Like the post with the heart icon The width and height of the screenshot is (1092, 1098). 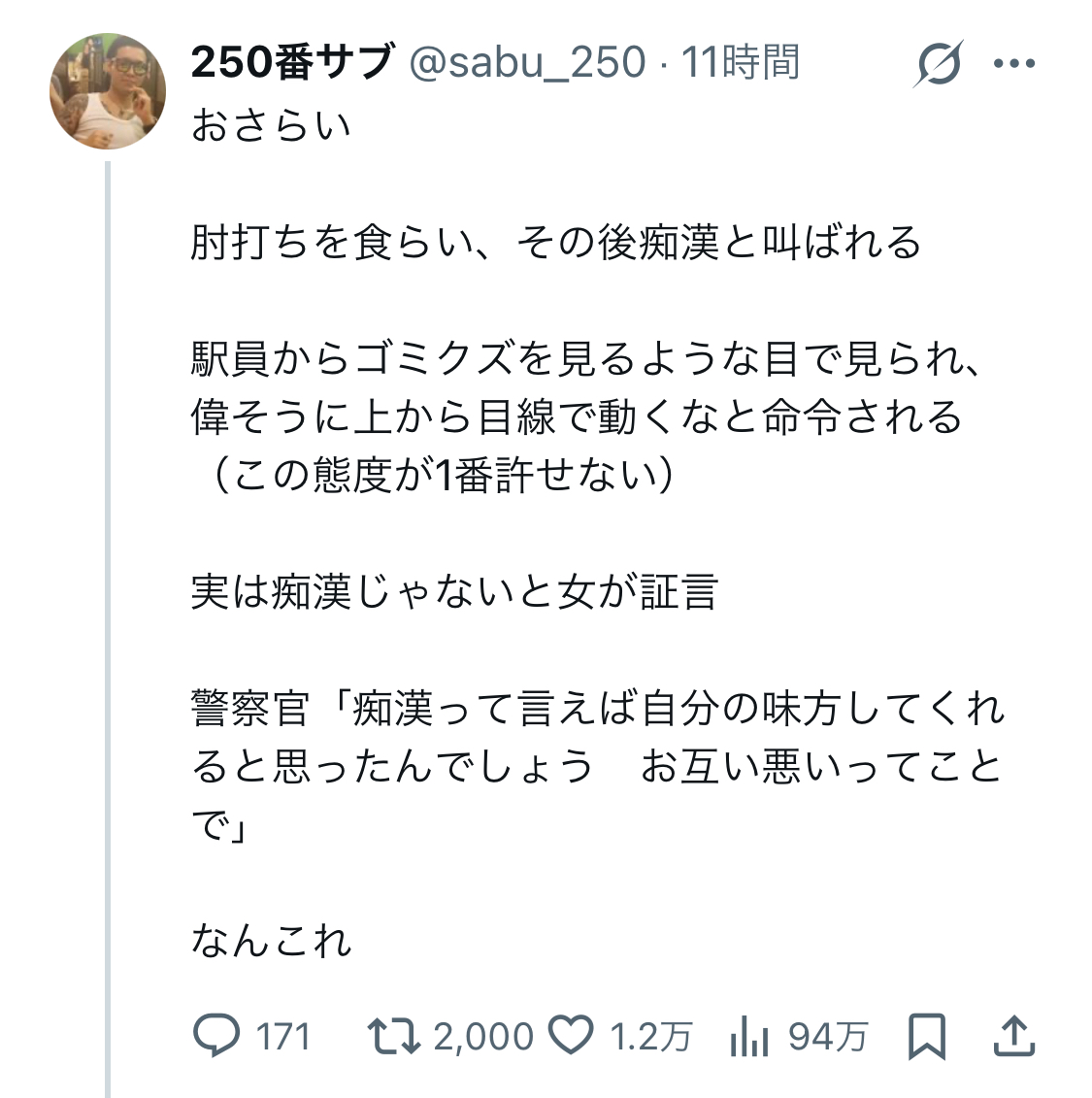point(571,1036)
